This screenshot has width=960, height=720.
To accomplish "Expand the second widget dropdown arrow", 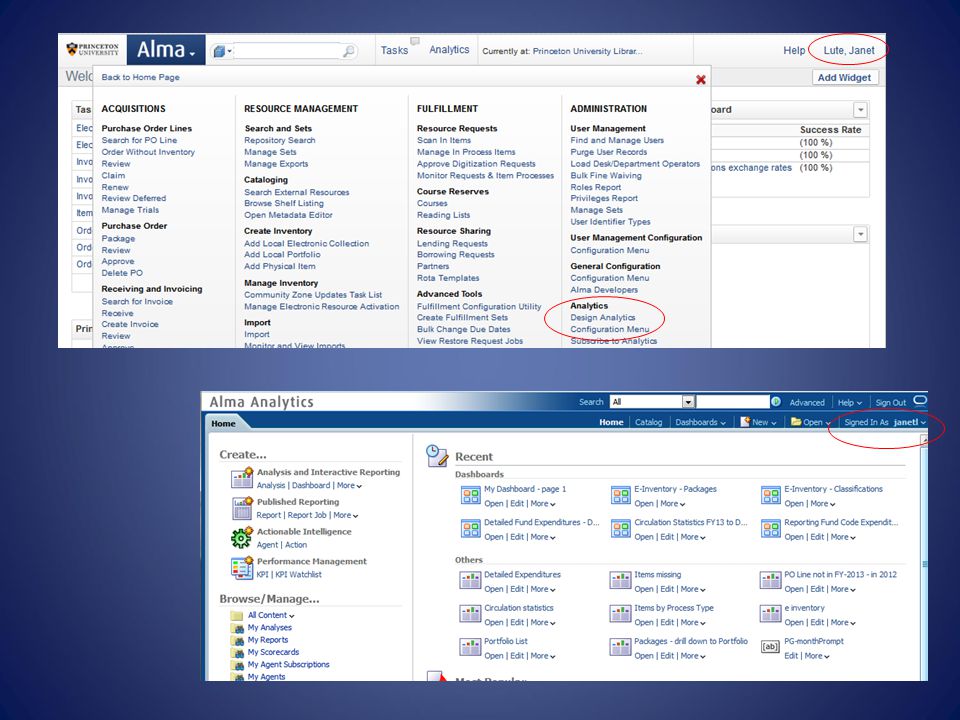I will (x=860, y=234).
